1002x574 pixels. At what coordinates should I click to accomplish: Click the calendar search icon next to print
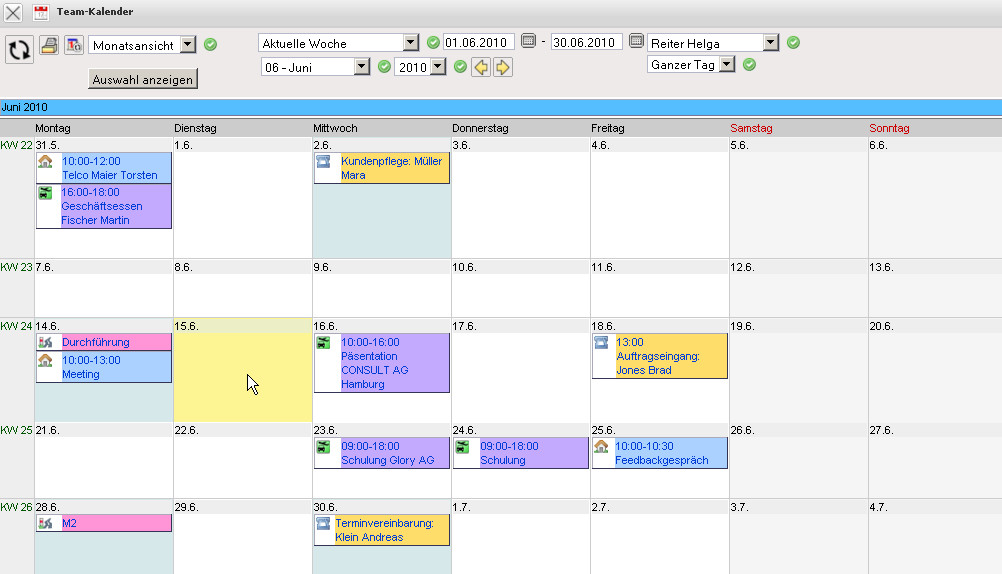click(74, 45)
